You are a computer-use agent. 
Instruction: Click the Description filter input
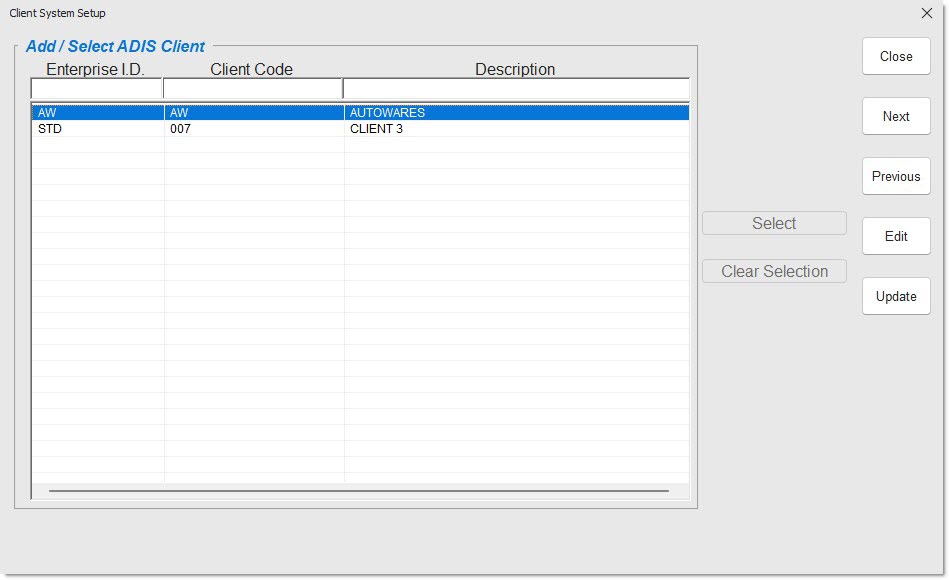tap(515, 89)
